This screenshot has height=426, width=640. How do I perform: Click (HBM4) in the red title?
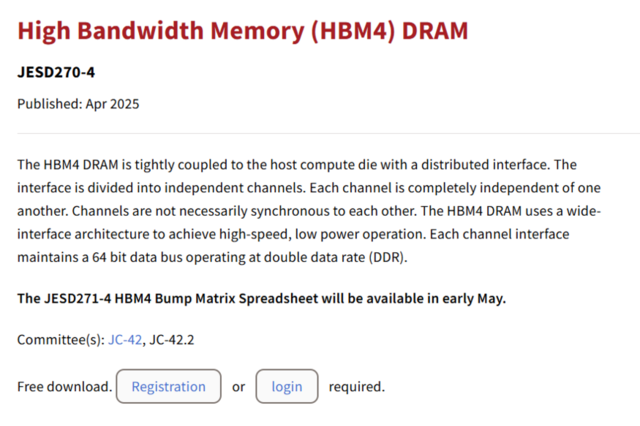pos(353,31)
